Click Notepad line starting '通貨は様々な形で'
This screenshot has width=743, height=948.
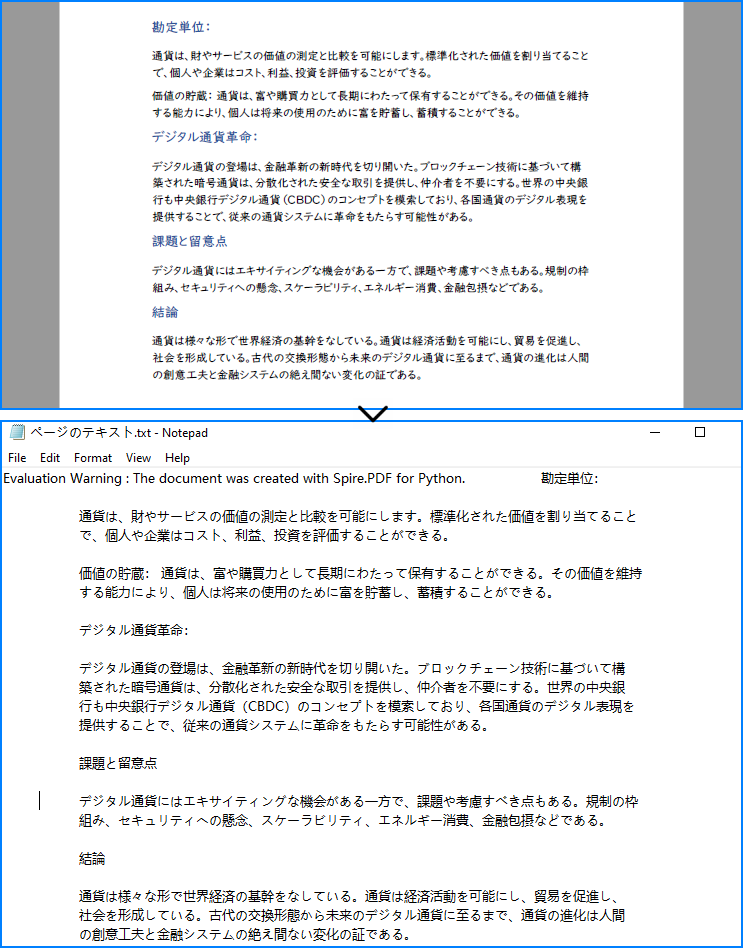[x=347, y=896]
